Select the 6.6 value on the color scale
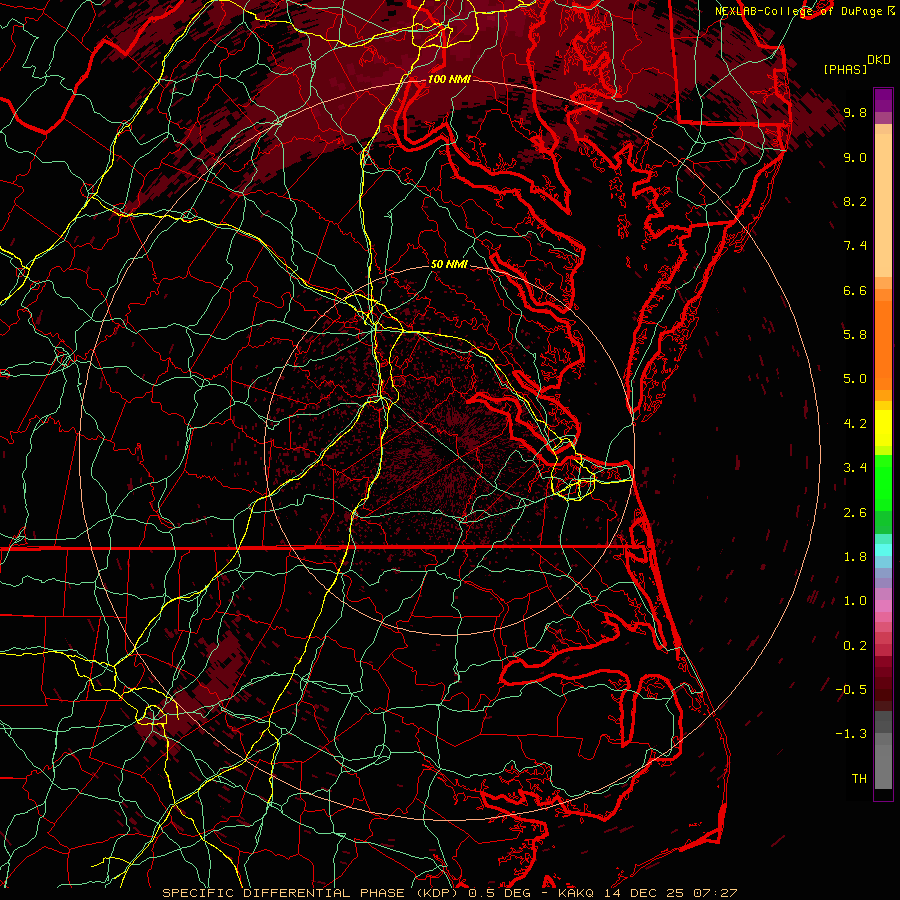 (x=855, y=290)
